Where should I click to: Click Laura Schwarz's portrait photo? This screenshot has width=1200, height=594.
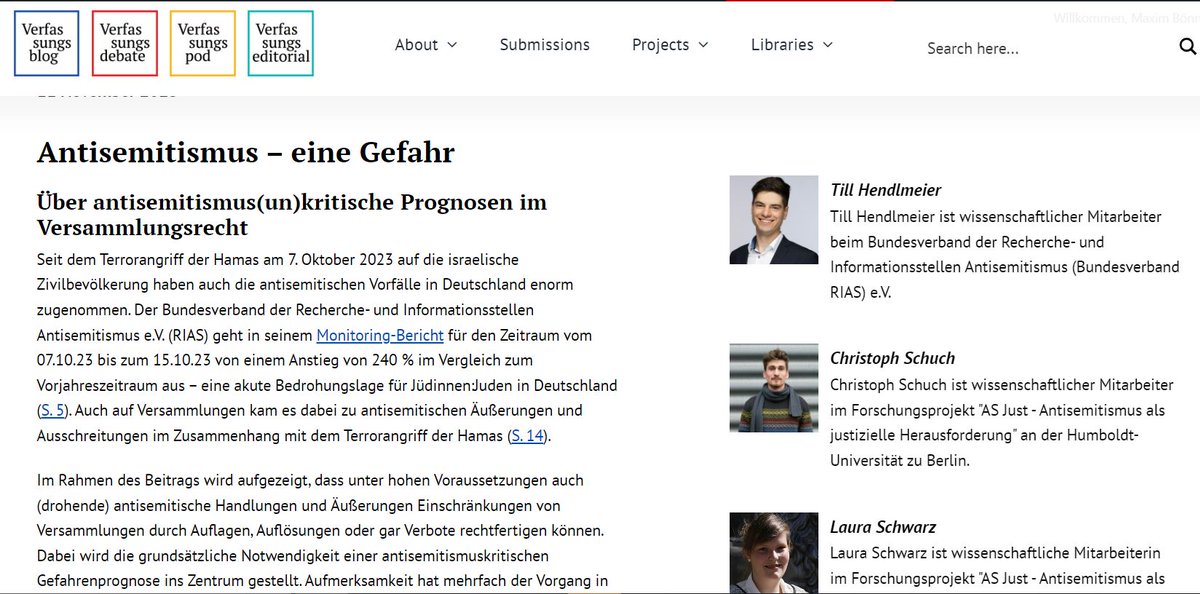pyautogui.click(x=774, y=553)
